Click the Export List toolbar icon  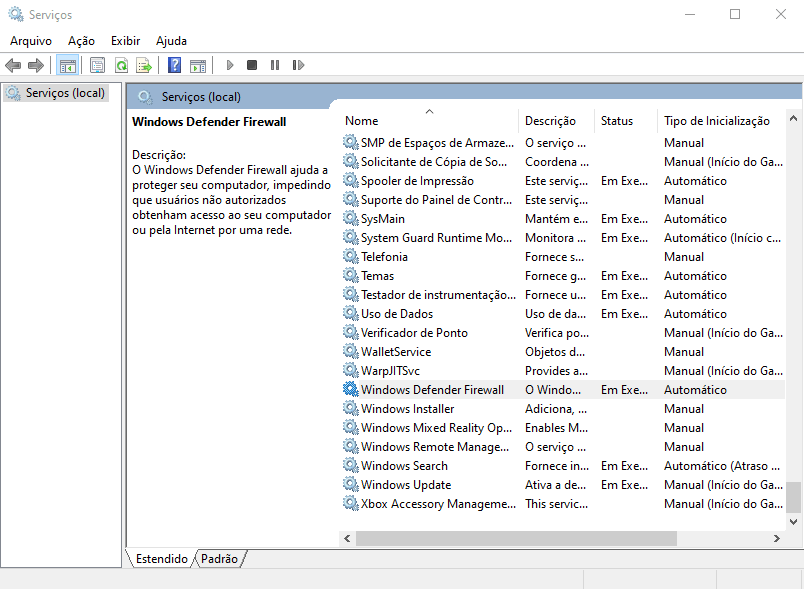tap(144, 65)
